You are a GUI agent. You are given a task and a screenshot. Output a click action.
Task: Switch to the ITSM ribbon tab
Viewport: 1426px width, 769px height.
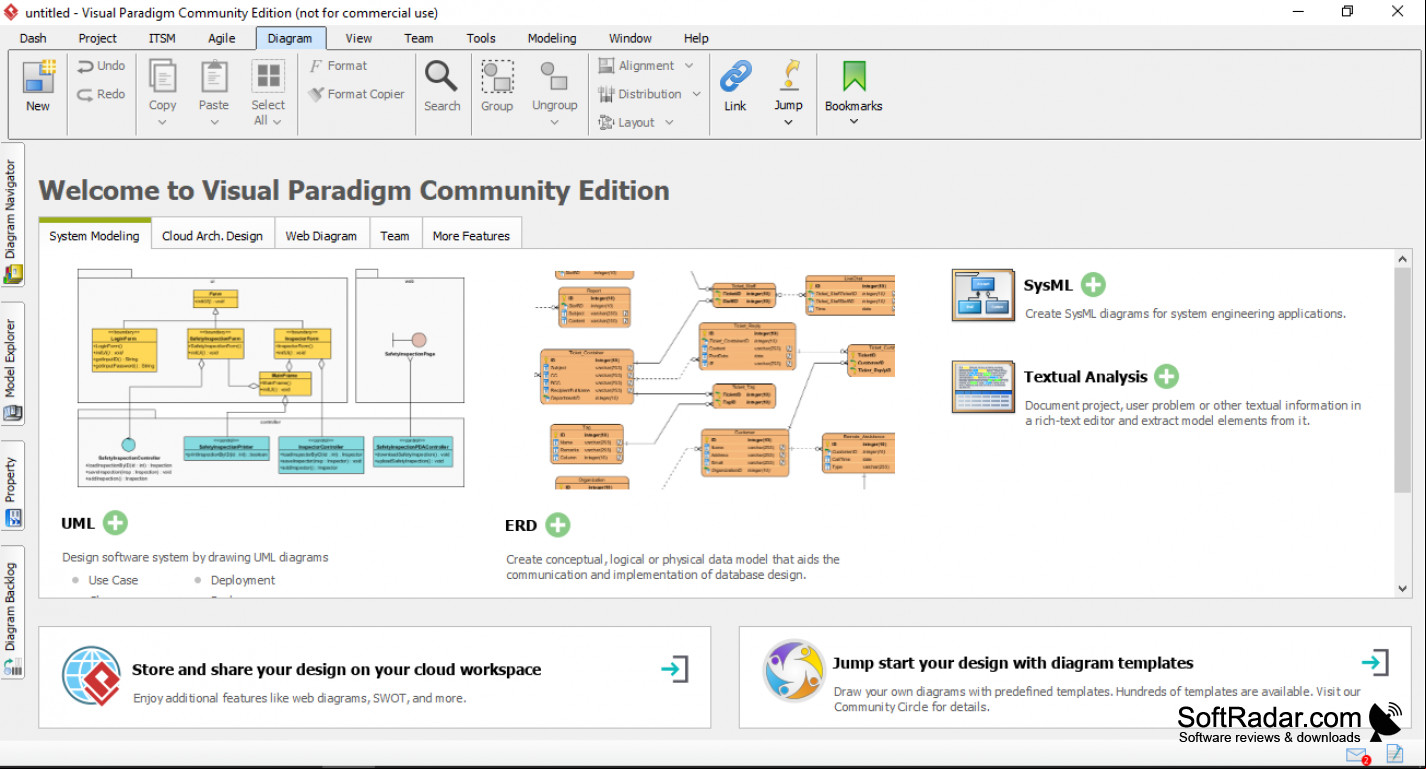[x=162, y=38]
